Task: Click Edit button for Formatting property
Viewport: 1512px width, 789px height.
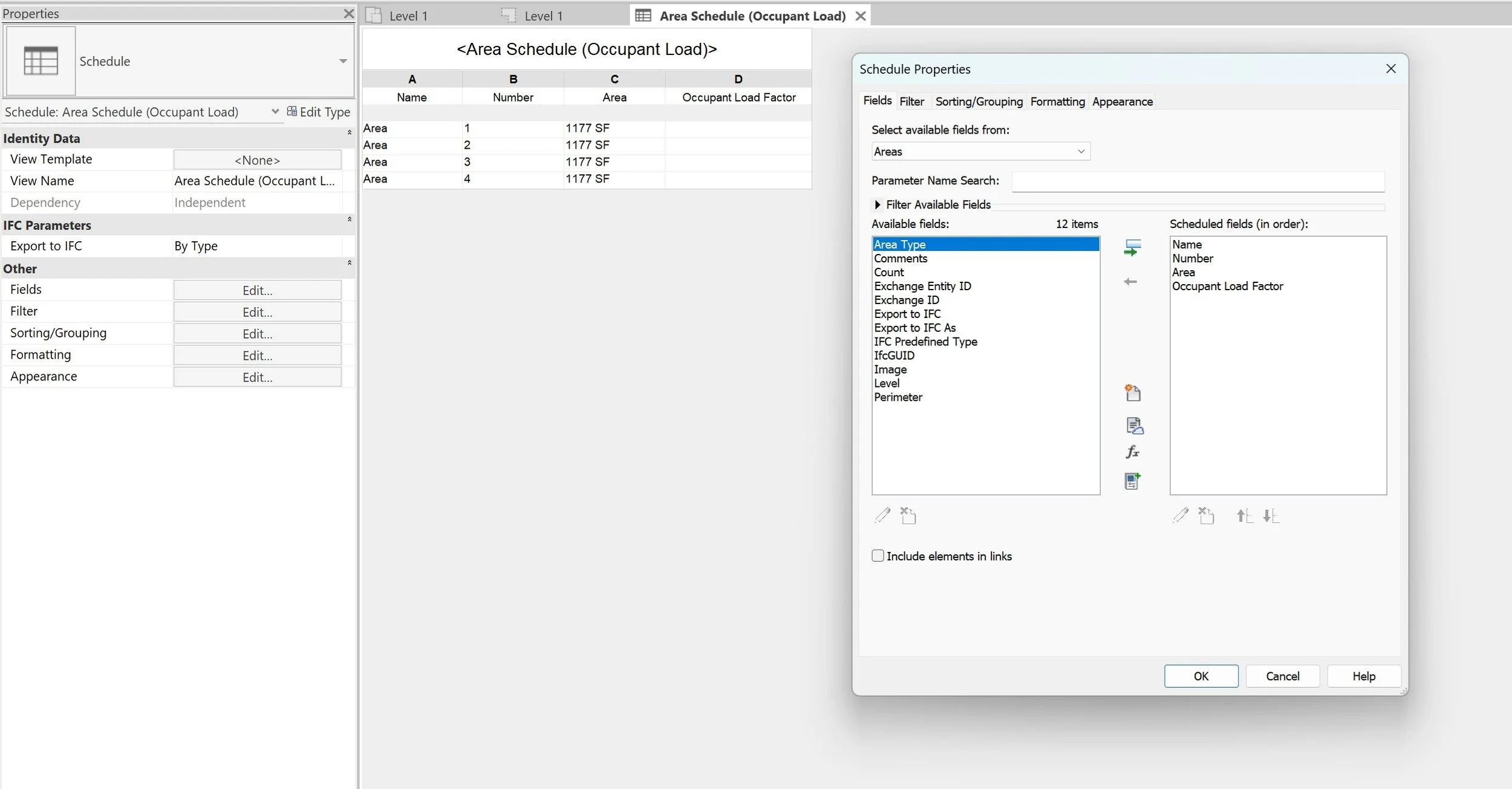Action: coord(257,356)
